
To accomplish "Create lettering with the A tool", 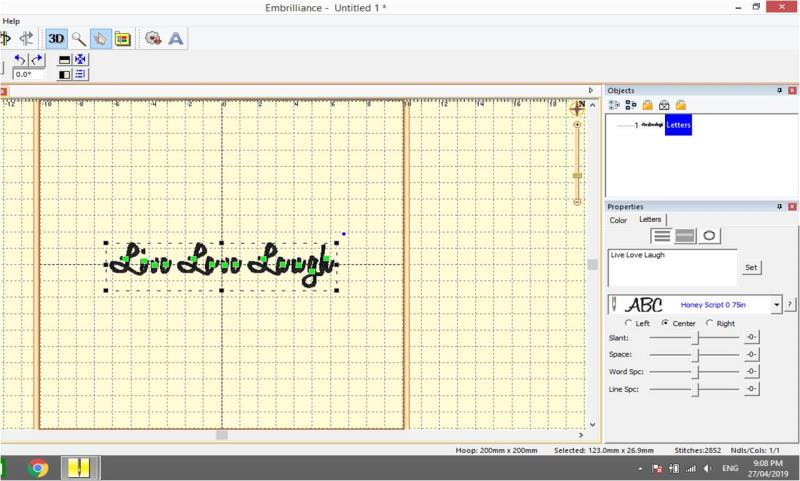I will coord(176,39).
